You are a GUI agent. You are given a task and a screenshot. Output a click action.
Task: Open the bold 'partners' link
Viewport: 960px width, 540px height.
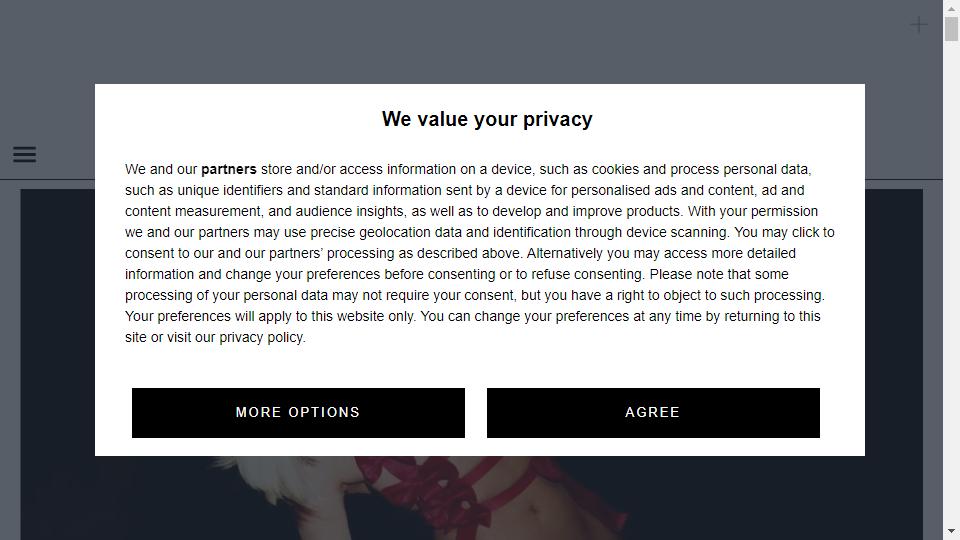point(228,170)
